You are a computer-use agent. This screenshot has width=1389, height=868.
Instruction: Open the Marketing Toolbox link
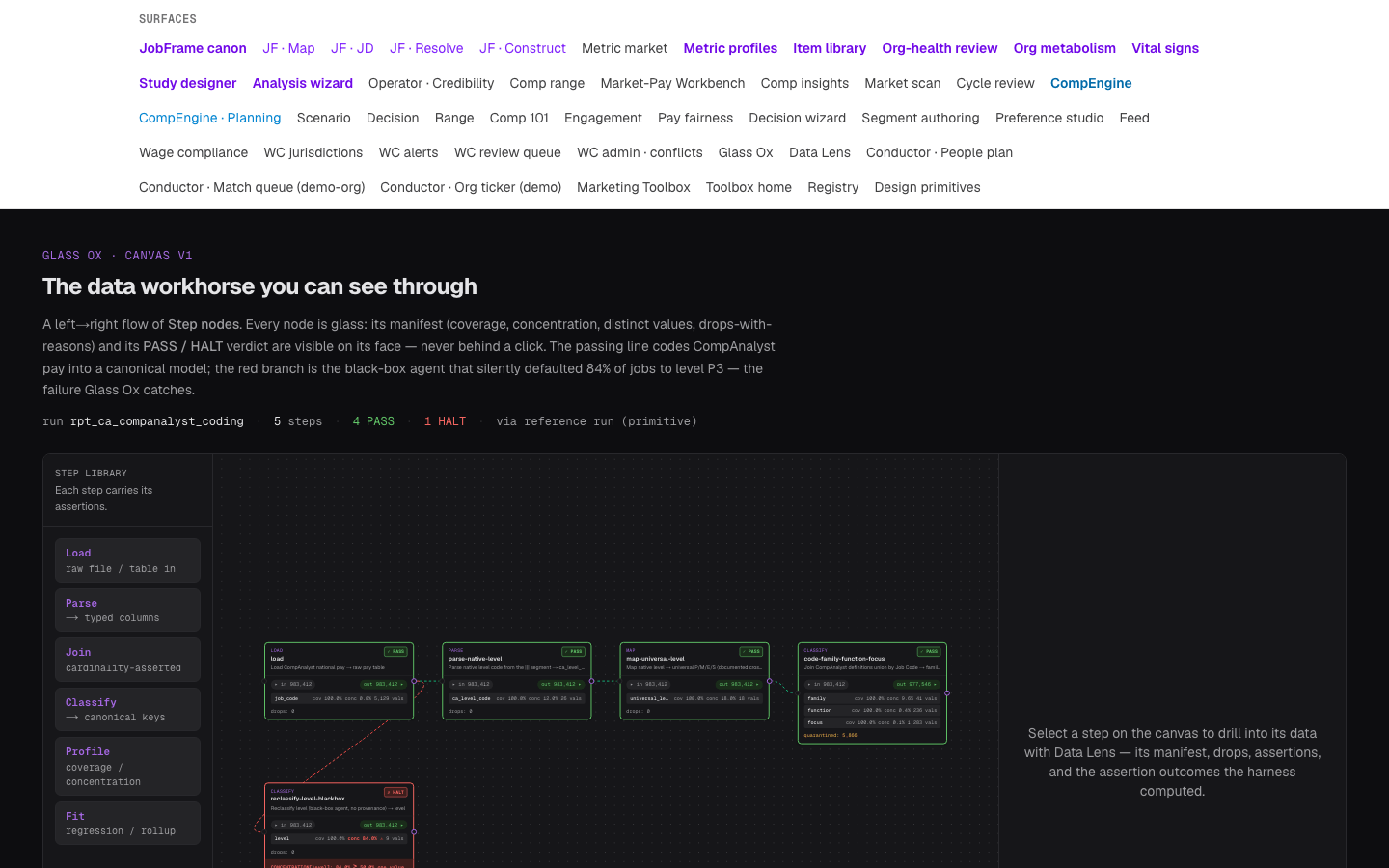[x=634, y=187]
